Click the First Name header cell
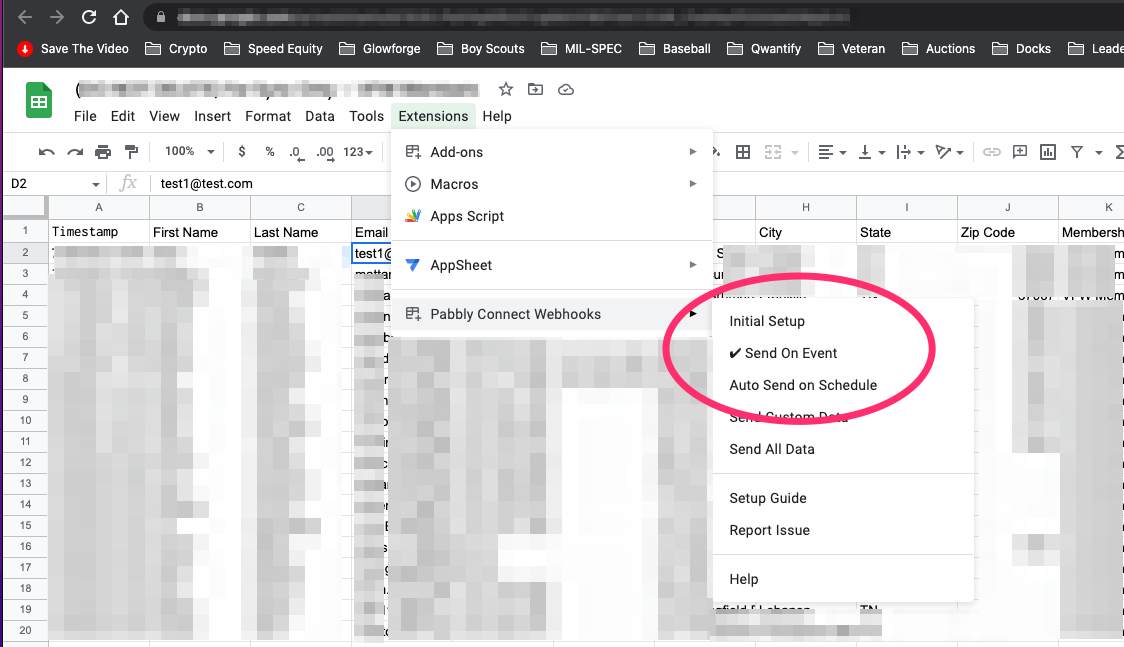This screenshot has width=1124, height=647. (x=200, y=232)
